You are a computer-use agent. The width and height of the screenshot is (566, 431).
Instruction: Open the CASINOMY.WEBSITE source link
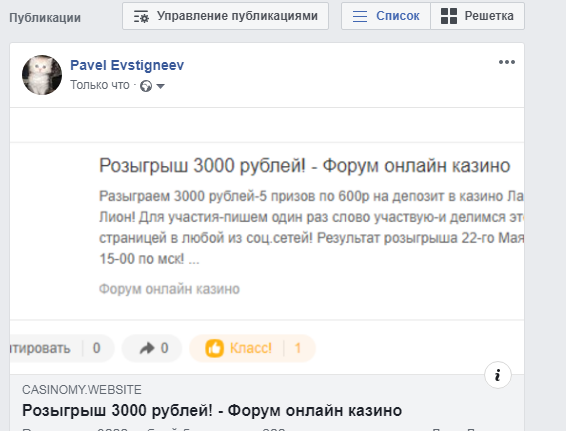82,390
